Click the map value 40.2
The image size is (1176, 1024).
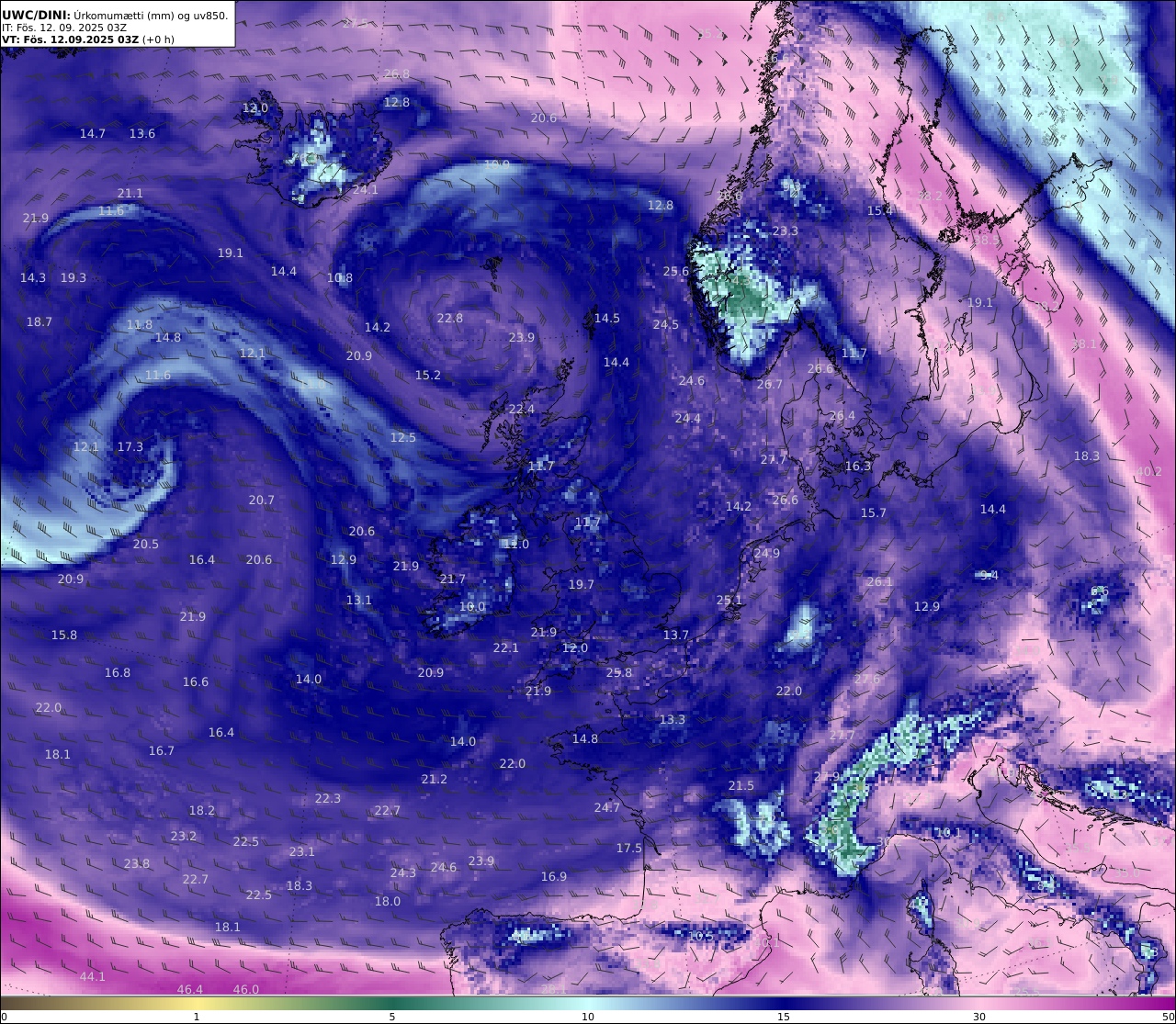(x=1149, y=471)
